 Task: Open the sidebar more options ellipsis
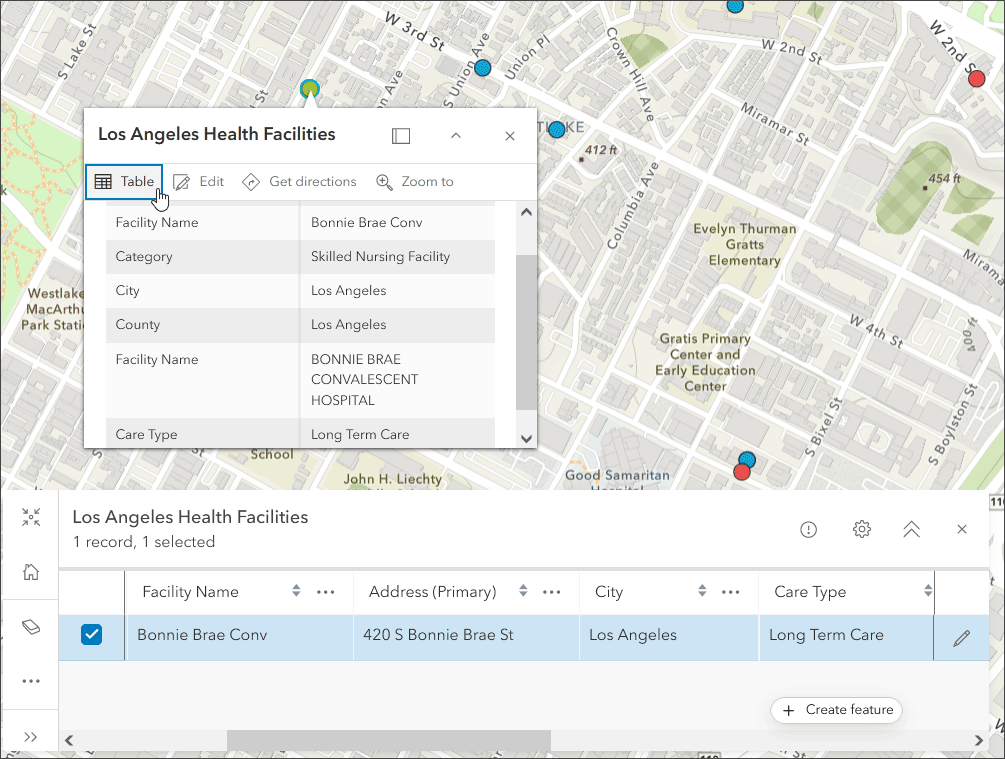[31, 681]
